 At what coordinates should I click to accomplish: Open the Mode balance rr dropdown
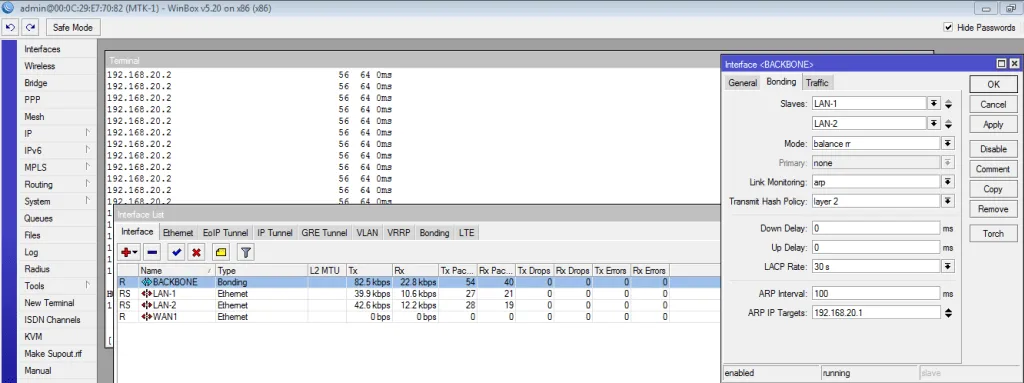point(948,143)
